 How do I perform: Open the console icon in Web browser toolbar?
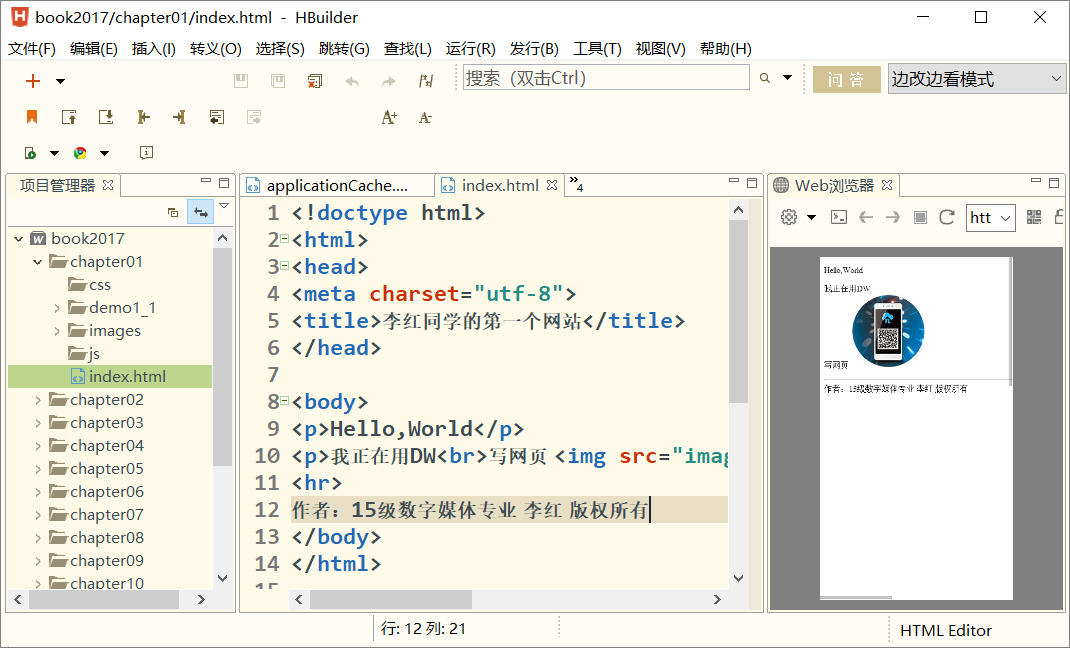coord(840,217)
